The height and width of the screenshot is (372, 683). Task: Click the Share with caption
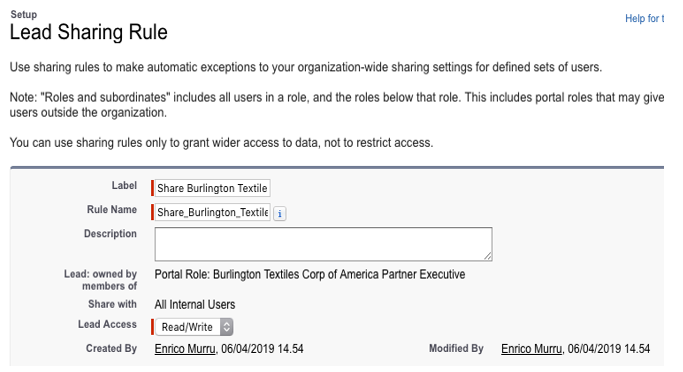[112, 304]
